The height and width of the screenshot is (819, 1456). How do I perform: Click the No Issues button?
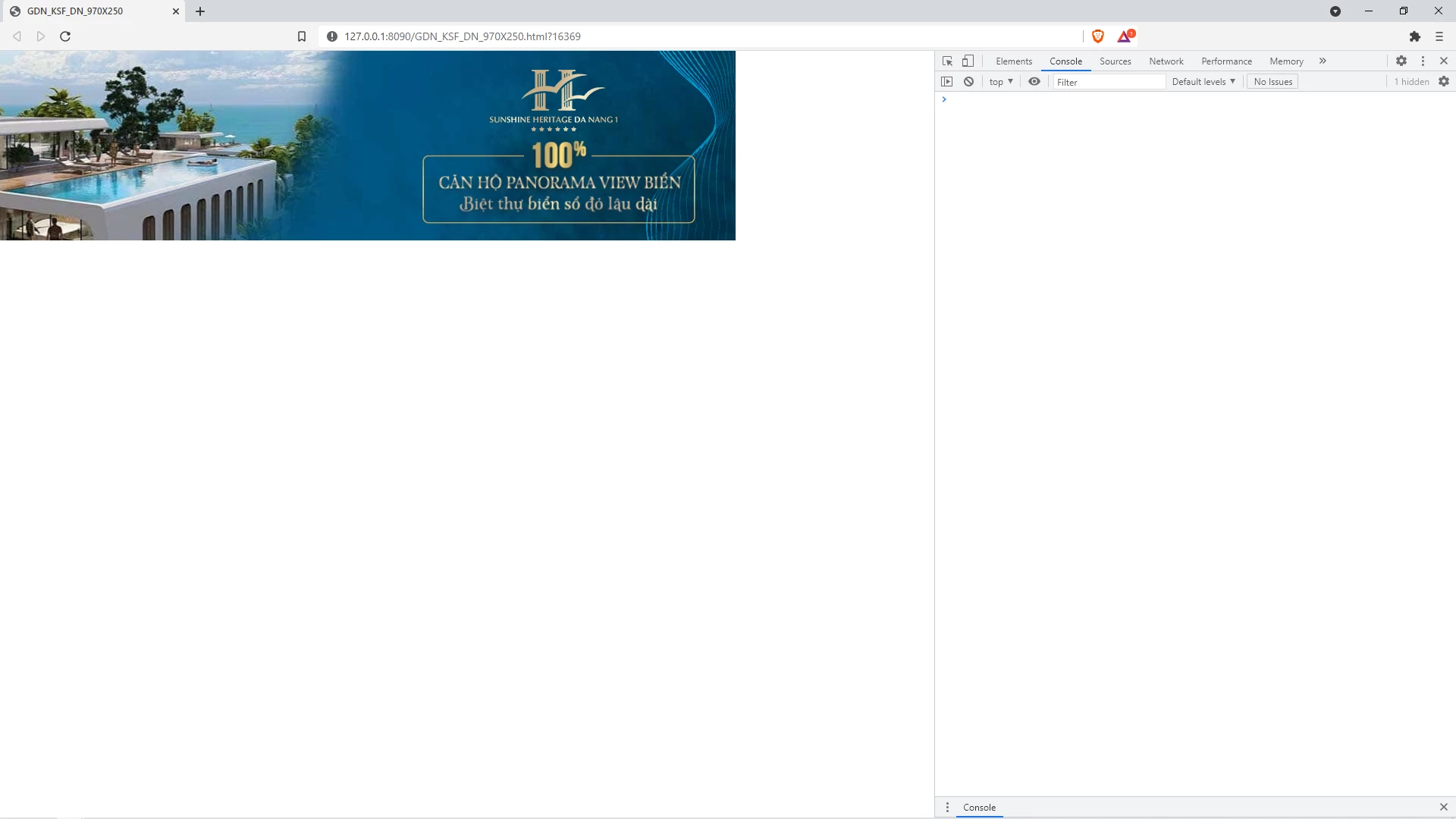[x=1272, y=81]
